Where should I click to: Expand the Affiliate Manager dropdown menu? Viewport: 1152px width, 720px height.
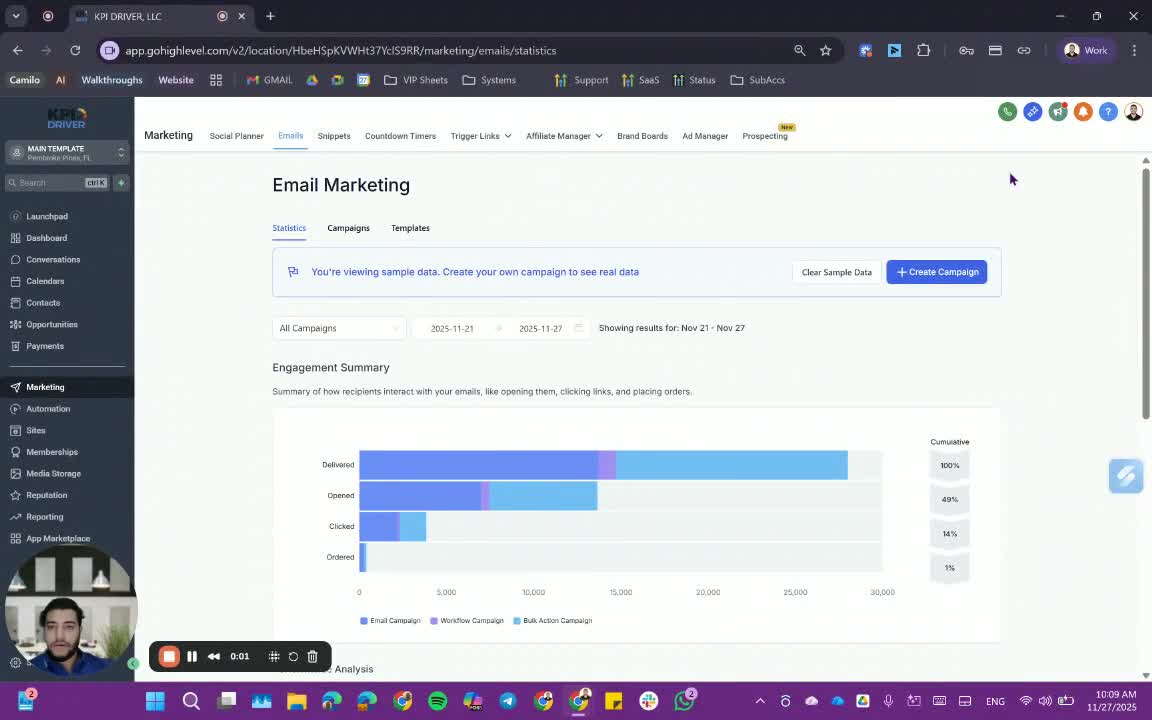pyautogui.click(x=564, y=136)
